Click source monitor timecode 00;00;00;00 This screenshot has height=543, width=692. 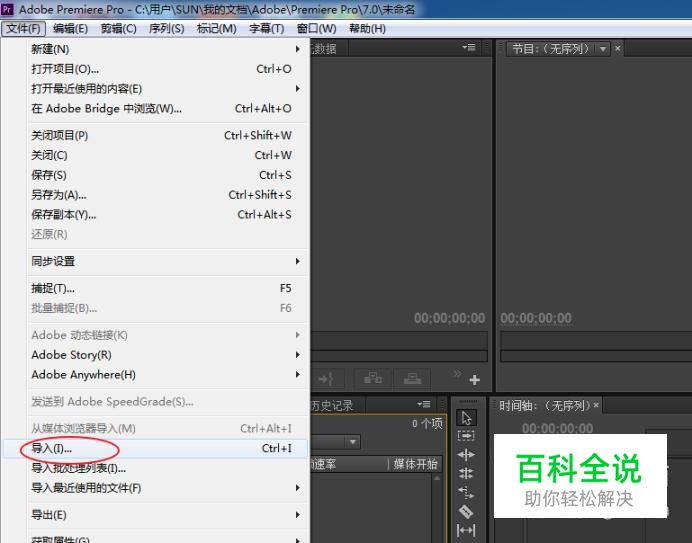pos(449,318)
